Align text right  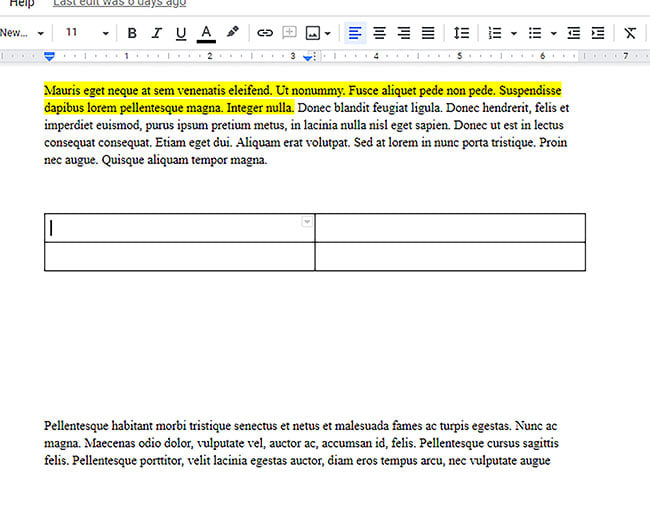pyautogui.click(x=404, y=33)
